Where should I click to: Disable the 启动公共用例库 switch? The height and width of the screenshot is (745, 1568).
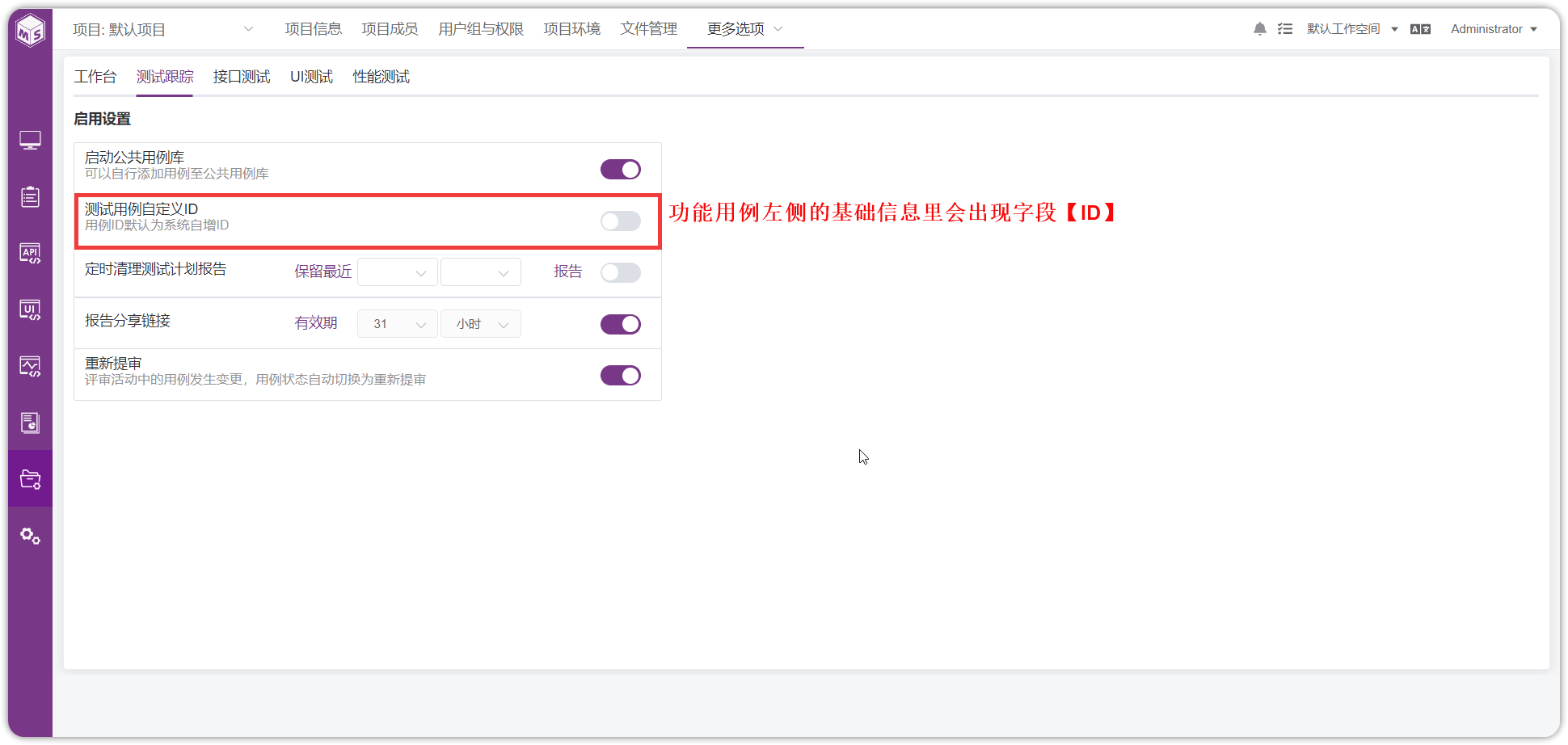tap(621, 169)
